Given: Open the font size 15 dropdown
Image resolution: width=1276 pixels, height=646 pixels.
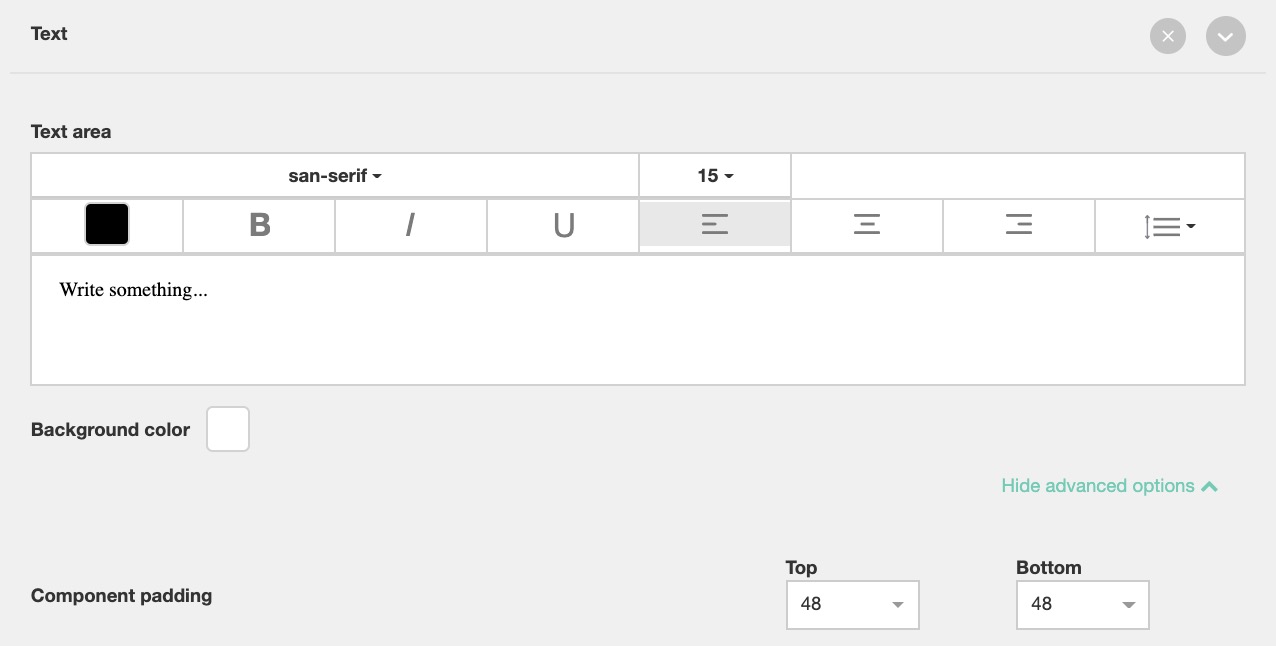Looking at the screenshot, I should coord(715,176).
